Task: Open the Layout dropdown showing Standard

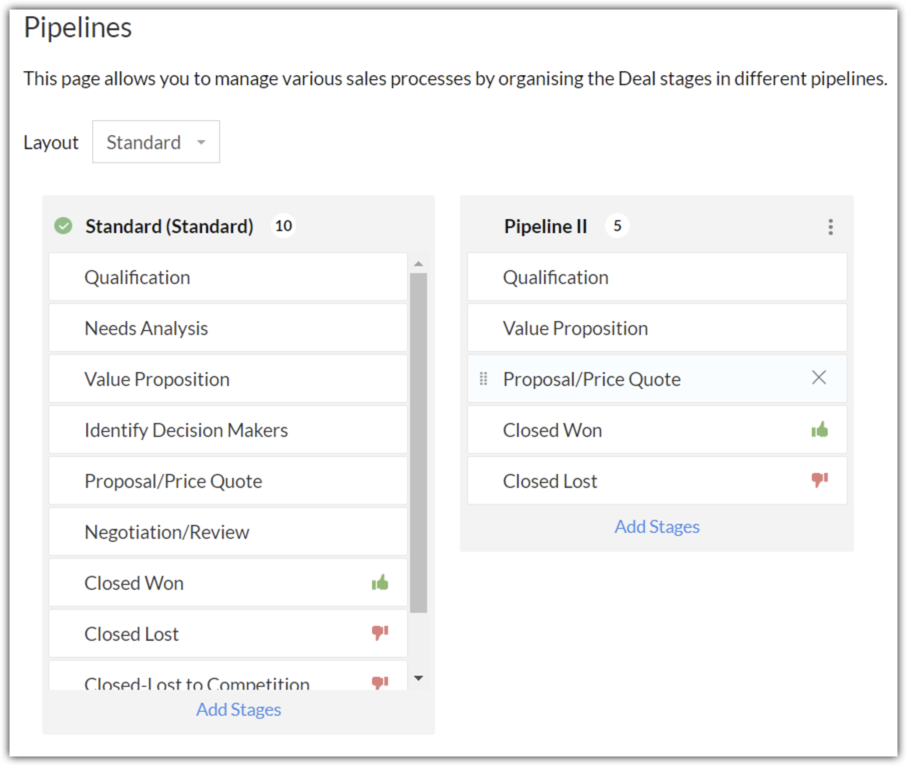Action: (x=156, y=142)
